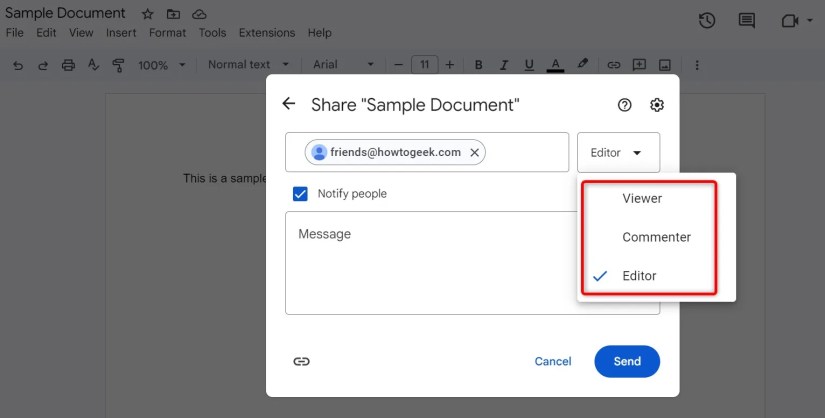Open share dialog help icon
This screenshot has width=825, height=418.
[x=625, y=105]
